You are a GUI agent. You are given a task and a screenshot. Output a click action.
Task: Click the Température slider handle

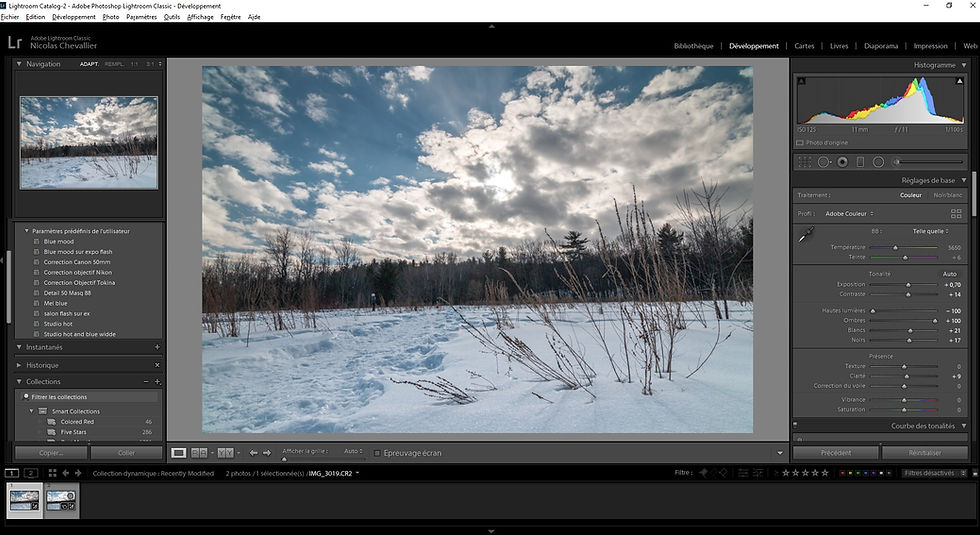pyautogui.click(x=895, y=248)
